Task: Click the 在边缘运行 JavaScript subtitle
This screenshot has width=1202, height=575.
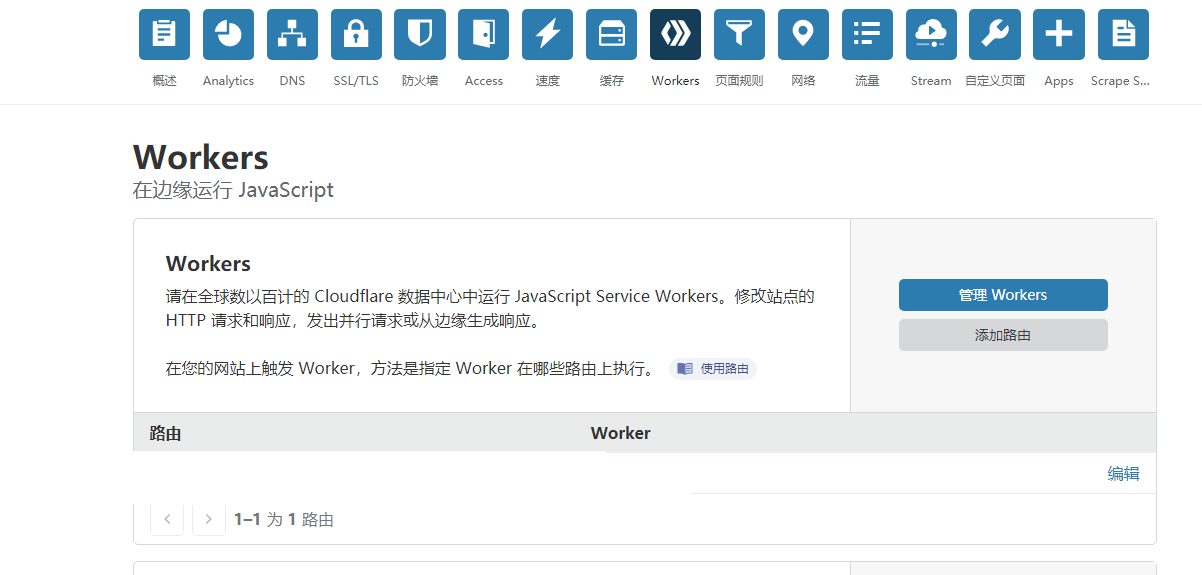Action: pos(233,189)
